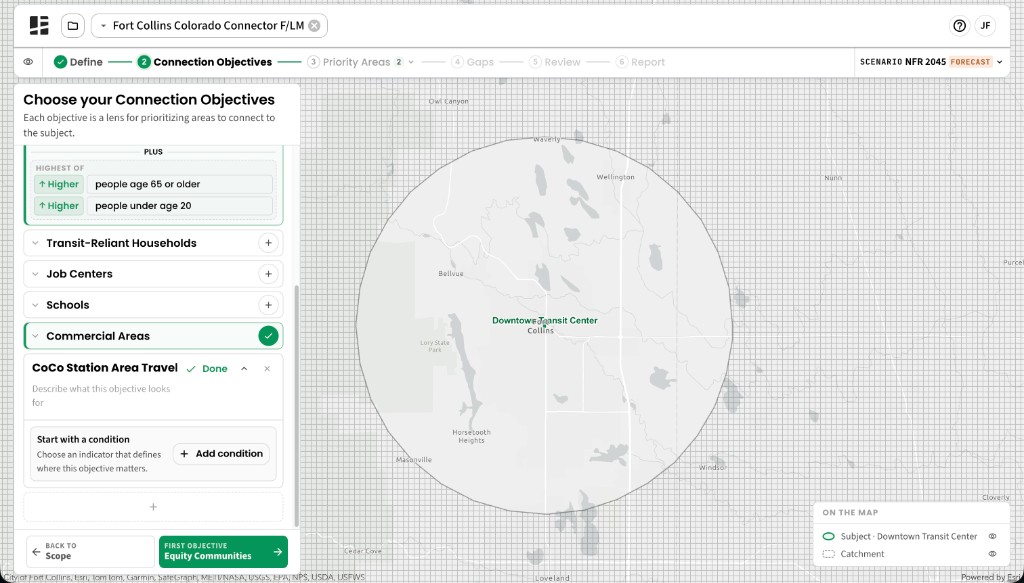This screenshot has width=1024, height=583.
Task: Go to the Report step
Action: coord(640,62)
